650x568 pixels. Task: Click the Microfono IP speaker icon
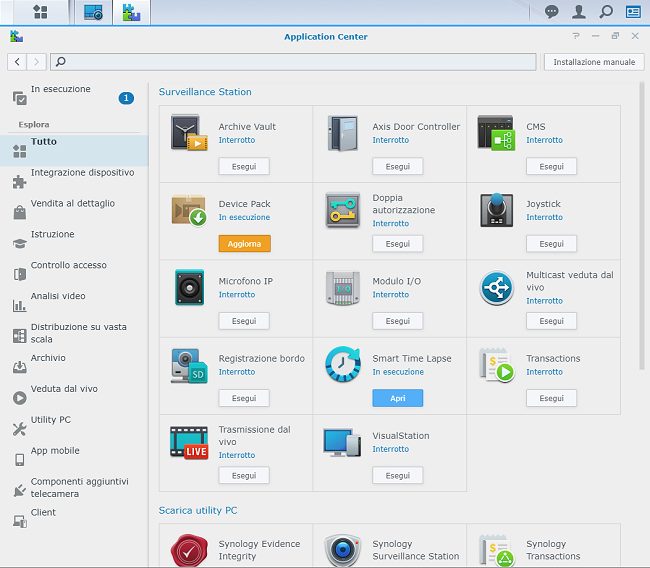point(189,287)
